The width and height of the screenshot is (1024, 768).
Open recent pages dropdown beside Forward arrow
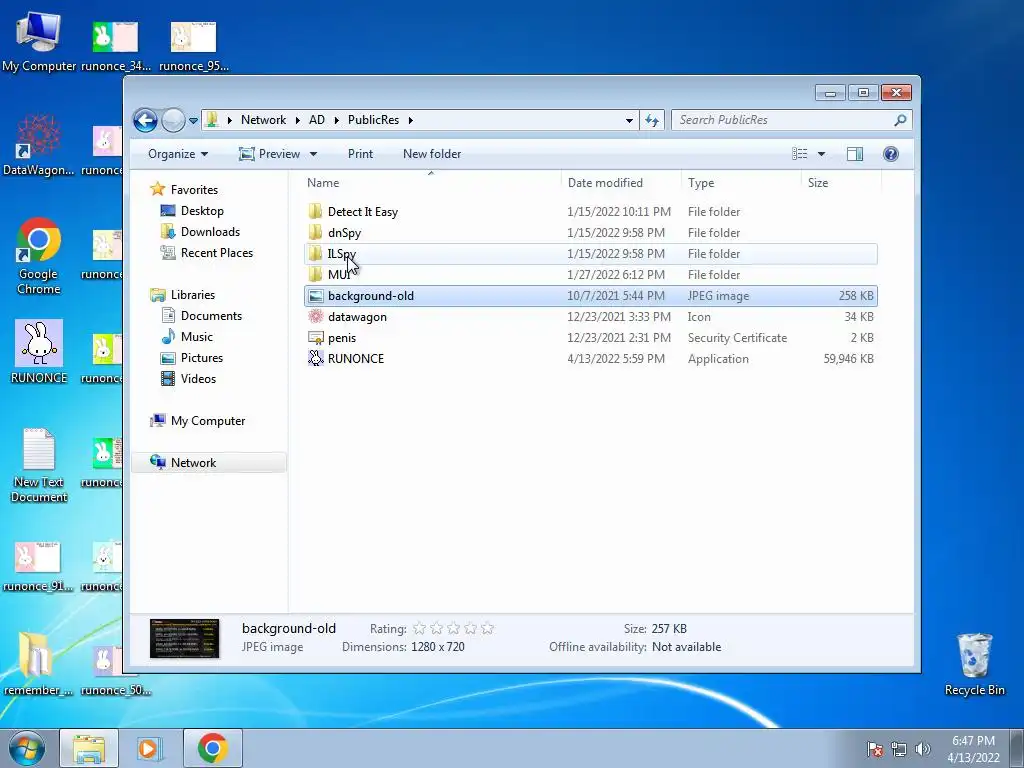pyautogui.click(x=193, y=121)
